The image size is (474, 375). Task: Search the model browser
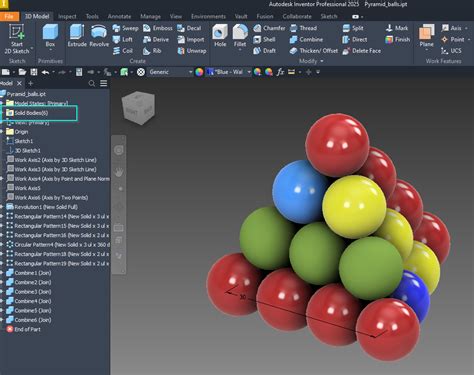(x=92, y=83)
